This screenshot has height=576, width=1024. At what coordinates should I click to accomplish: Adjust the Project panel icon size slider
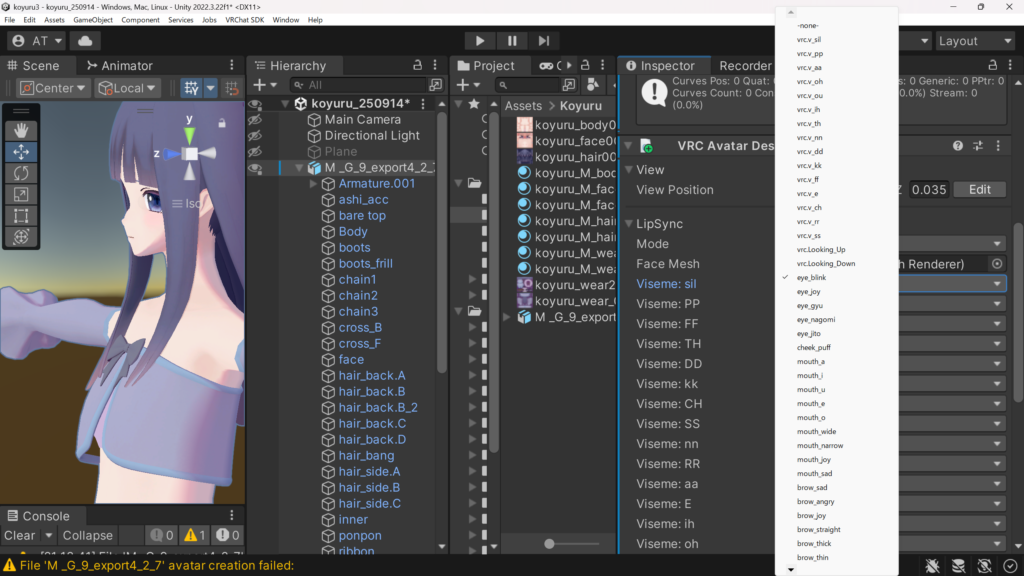[550, 544]
